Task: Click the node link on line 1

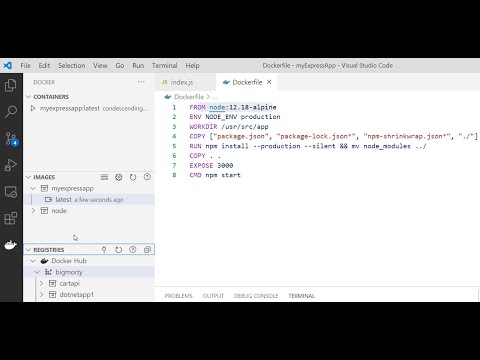Action: (x=217, y=107)
